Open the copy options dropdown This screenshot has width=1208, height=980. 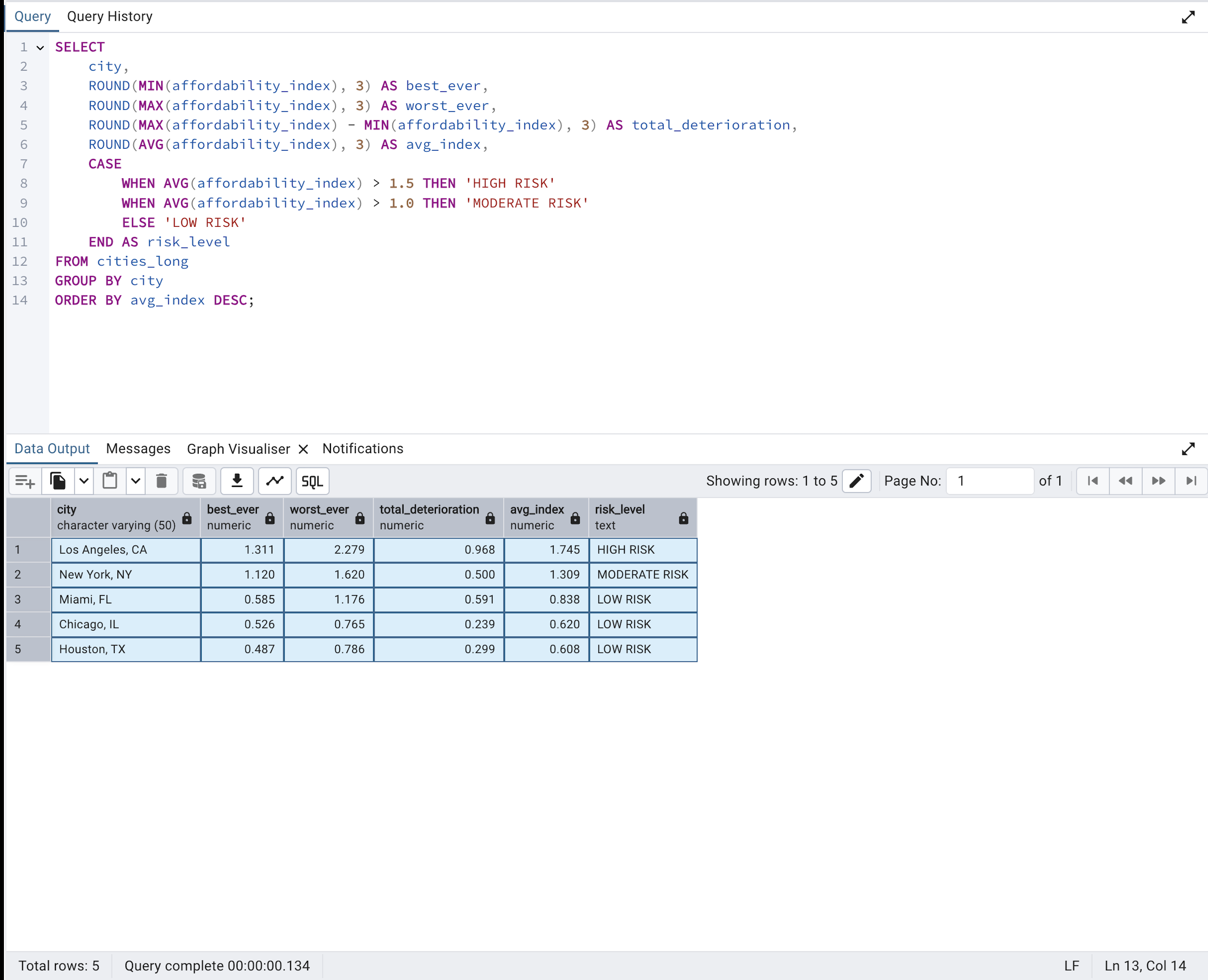(83, 481)
